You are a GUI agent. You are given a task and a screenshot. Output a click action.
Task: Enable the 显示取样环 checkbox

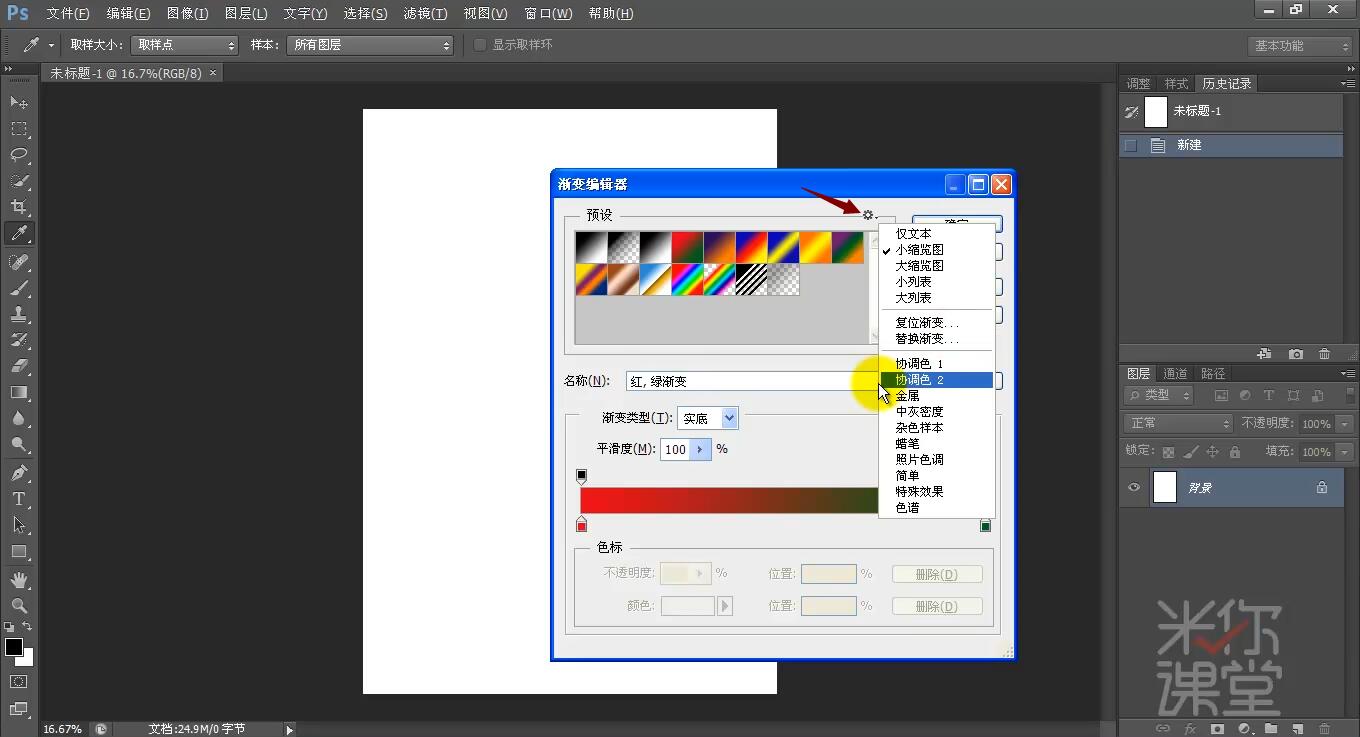pyautogui.click(x=480, y=44)
